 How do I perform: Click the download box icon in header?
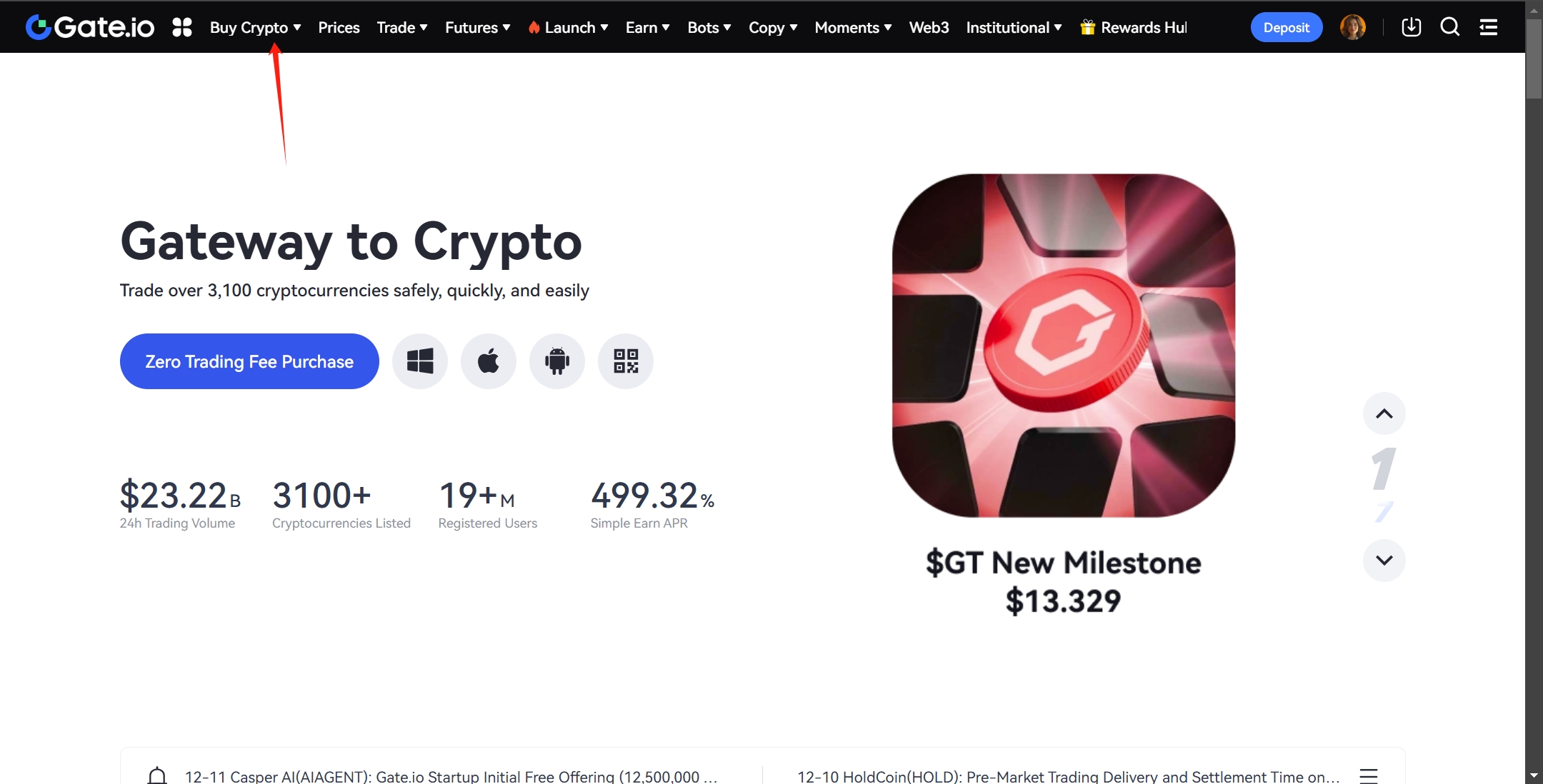point(1411,27)
